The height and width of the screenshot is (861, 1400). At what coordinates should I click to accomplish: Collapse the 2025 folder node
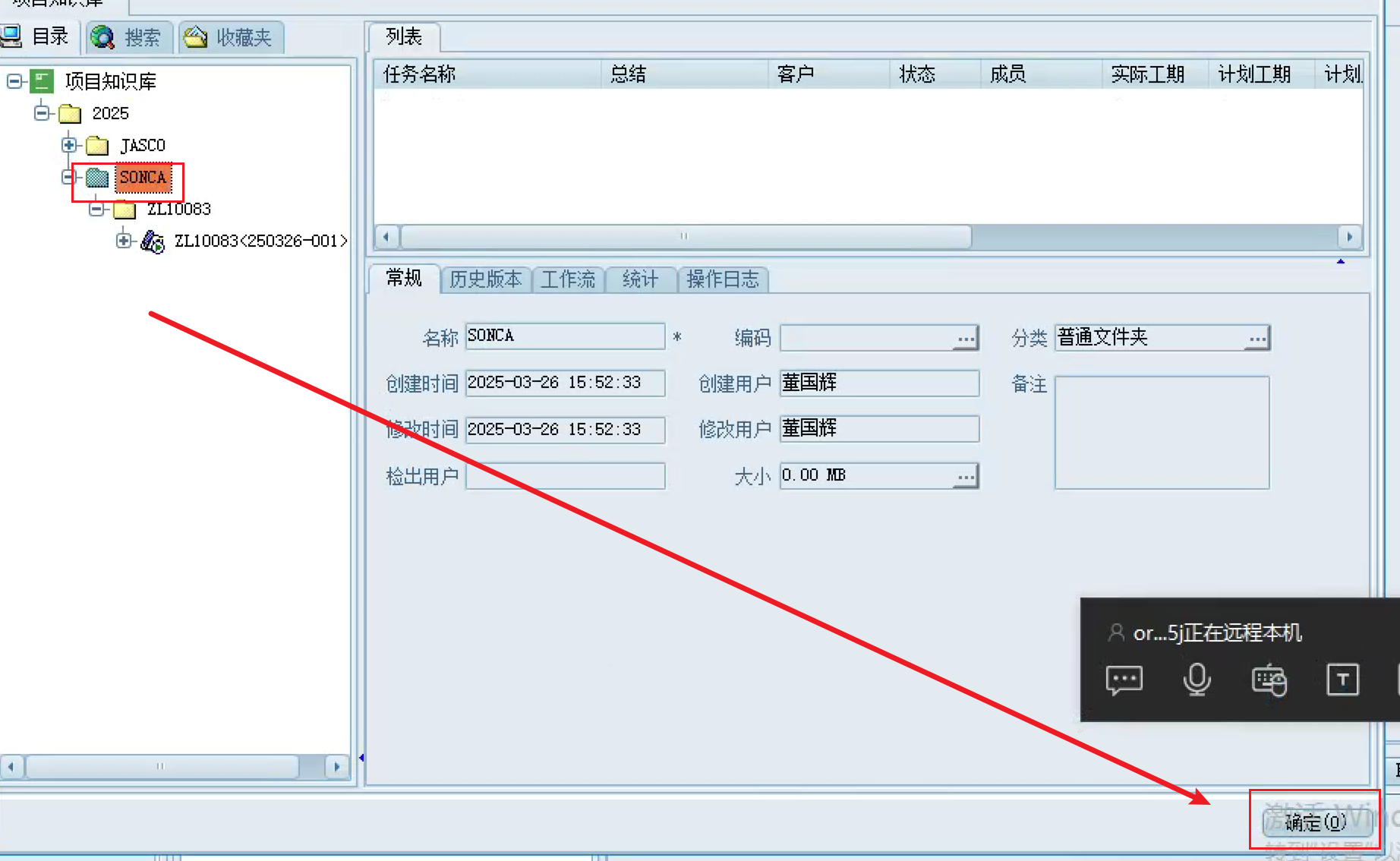click(42, 113)
